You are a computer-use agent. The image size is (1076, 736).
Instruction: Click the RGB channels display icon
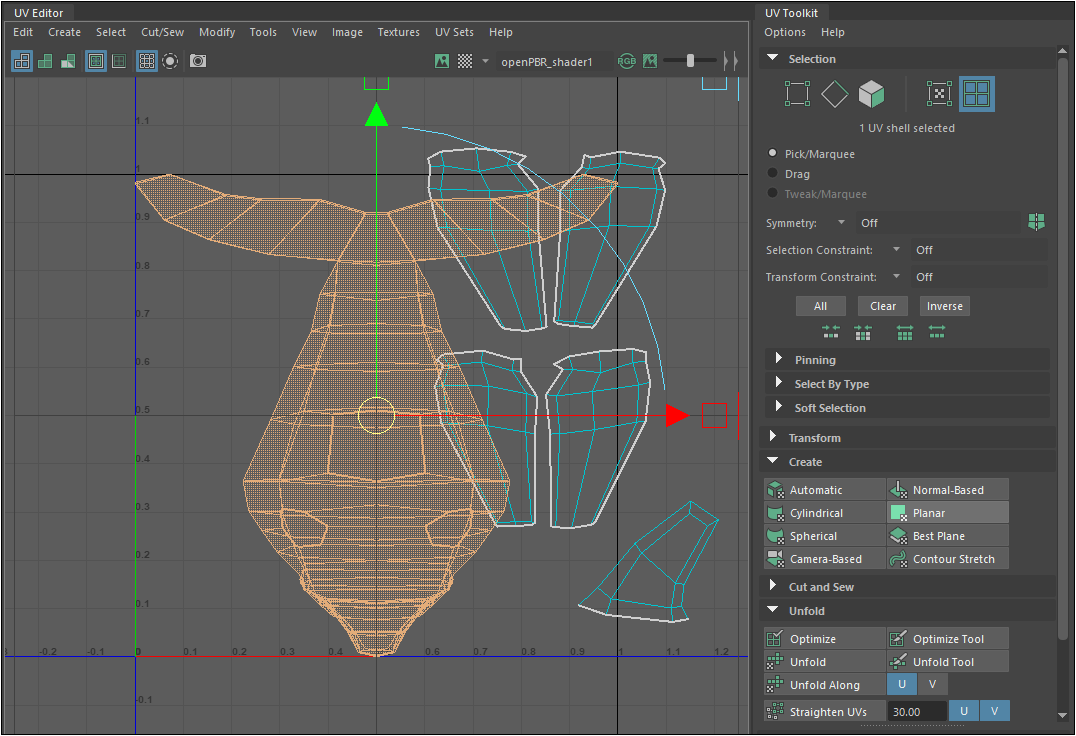627,61
